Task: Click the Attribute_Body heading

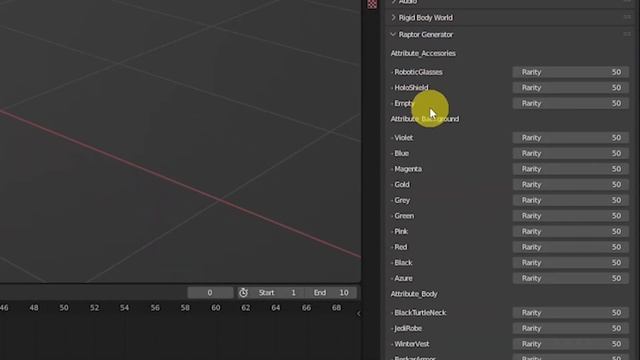Action: pos(414,294)
